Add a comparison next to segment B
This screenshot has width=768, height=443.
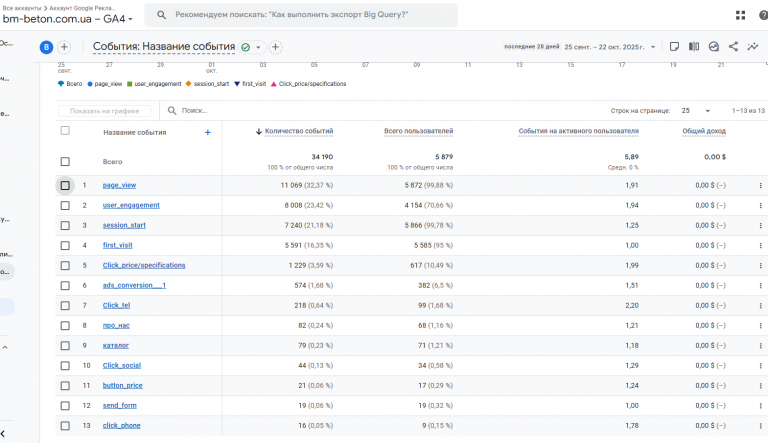point(64,47)
